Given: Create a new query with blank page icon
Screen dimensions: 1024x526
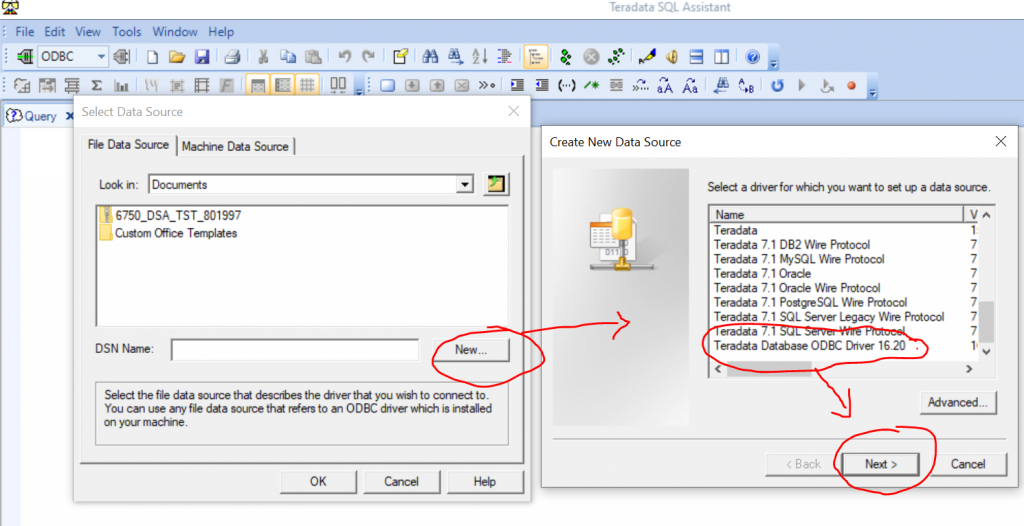Looking at the screenshot, I should (x=152, y=57).
